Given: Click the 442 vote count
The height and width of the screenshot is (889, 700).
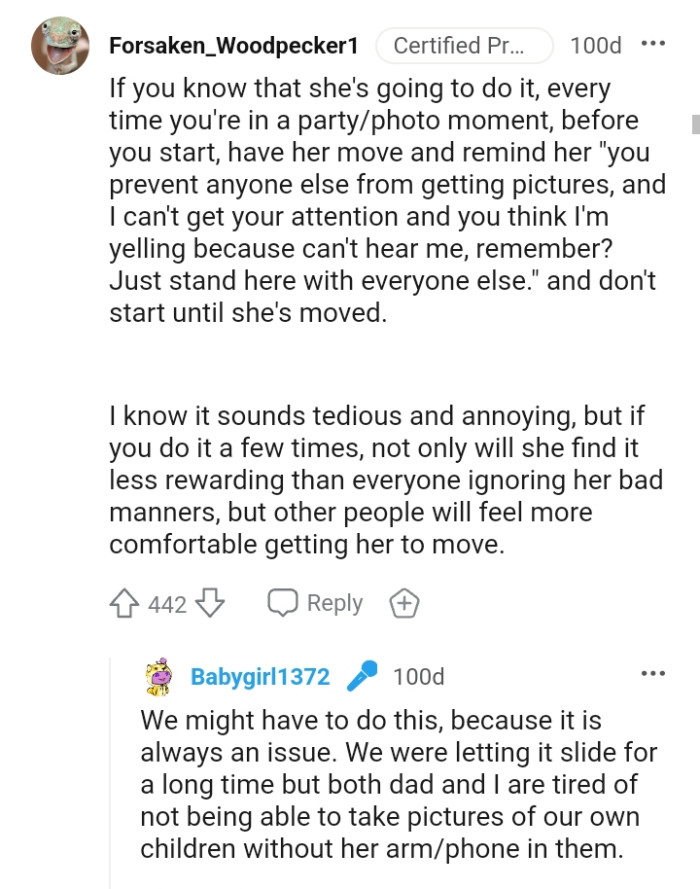Looking at the screenshot, I should point(167,604).
